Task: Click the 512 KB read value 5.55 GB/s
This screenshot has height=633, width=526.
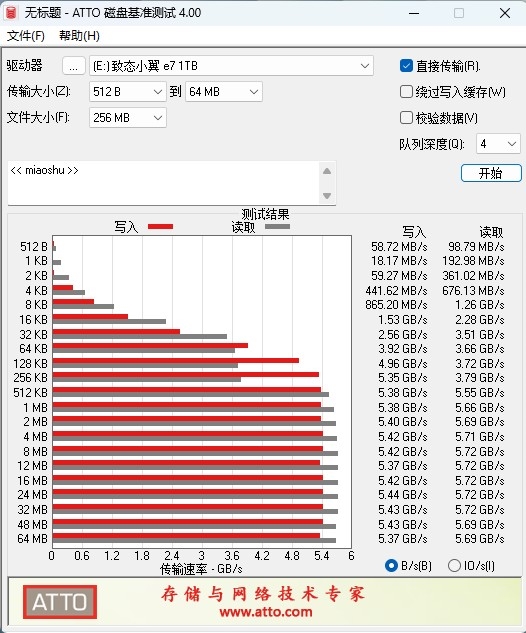Action: pyautogui.click(x=480, y=393)
